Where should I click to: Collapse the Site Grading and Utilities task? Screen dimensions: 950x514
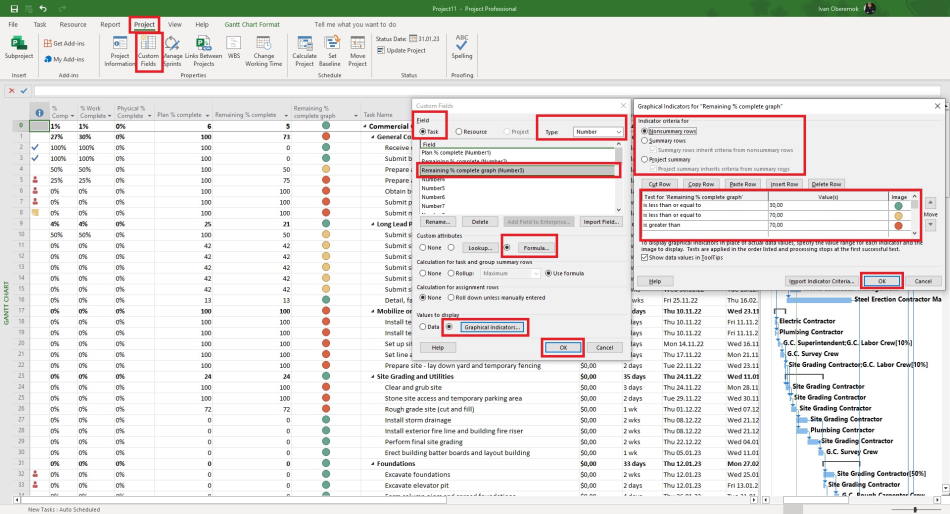(x=373, y=376)
